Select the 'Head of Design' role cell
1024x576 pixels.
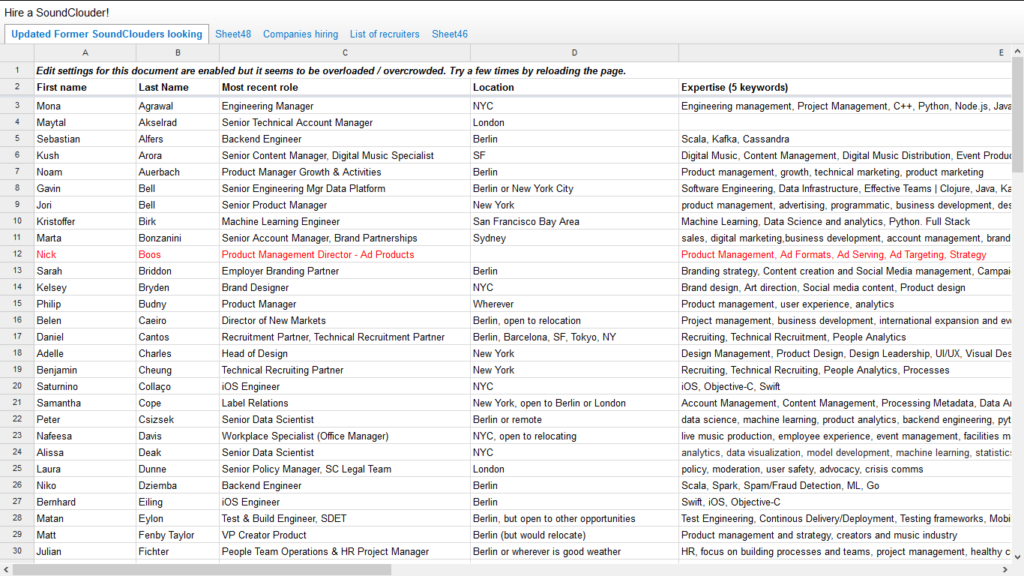tap(345, 353)
